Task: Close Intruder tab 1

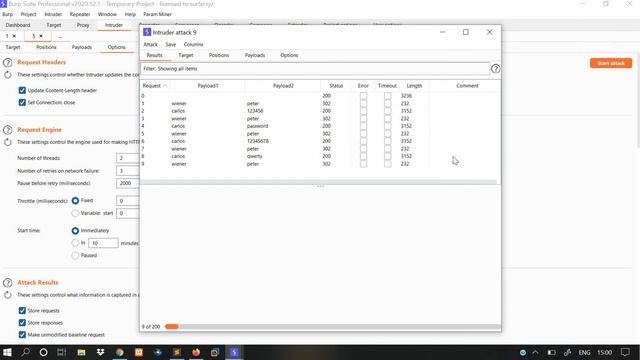Action: (x=14, y=36)
